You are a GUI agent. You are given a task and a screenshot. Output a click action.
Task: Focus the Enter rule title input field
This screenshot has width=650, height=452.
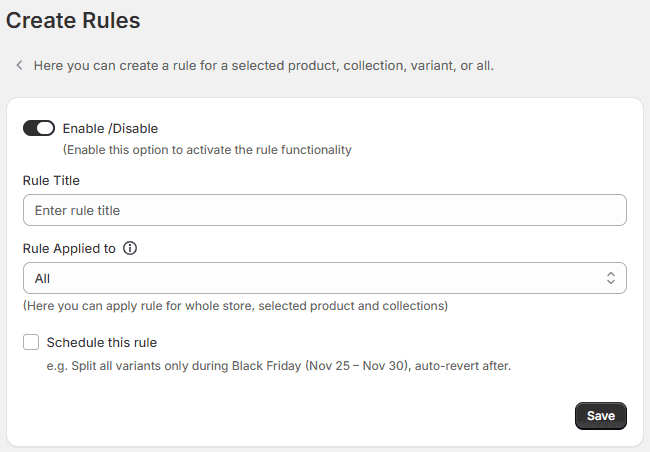click(325, 210)
